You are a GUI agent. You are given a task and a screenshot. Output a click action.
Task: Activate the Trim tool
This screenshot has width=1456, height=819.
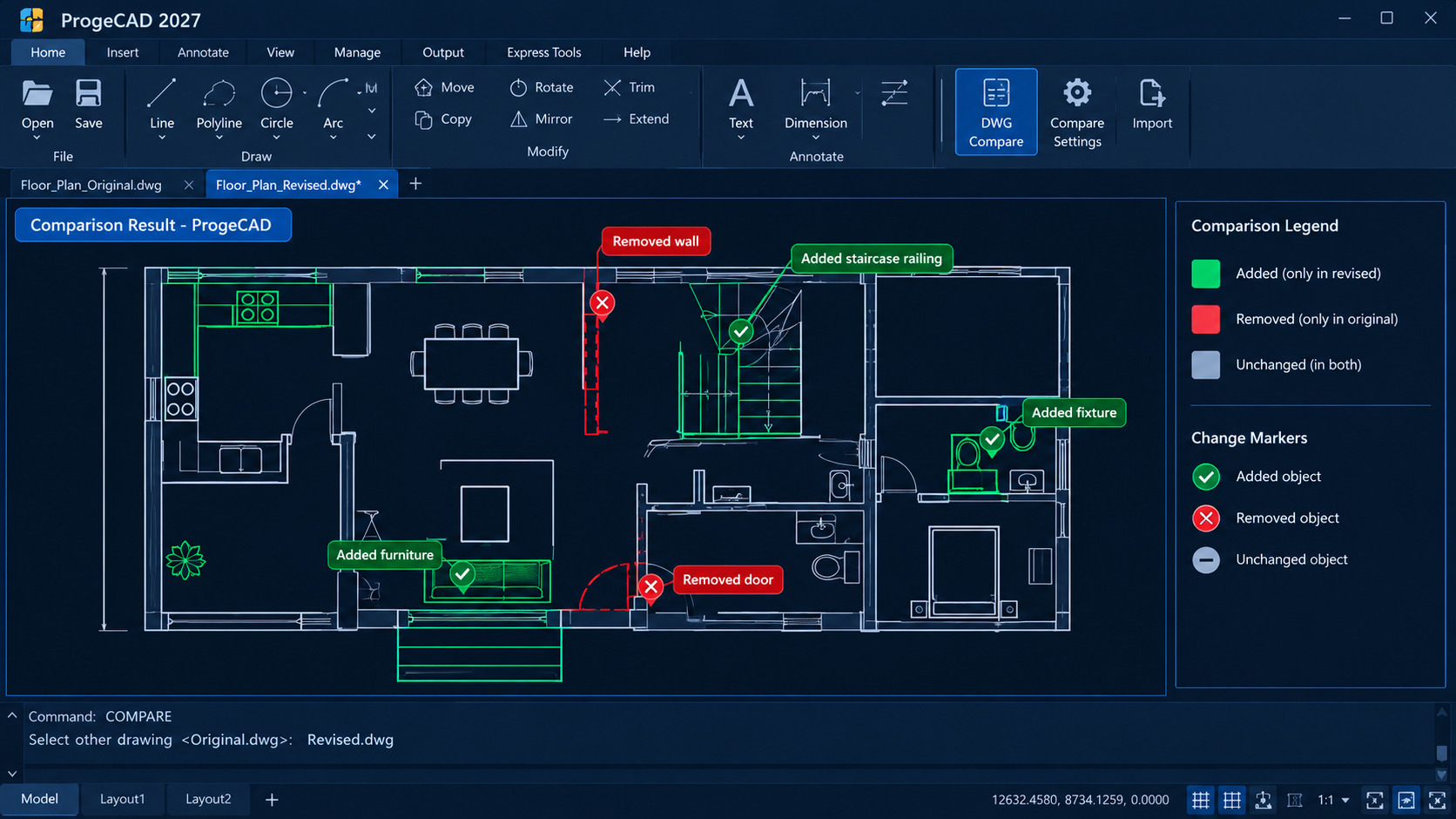coord(629,87)
